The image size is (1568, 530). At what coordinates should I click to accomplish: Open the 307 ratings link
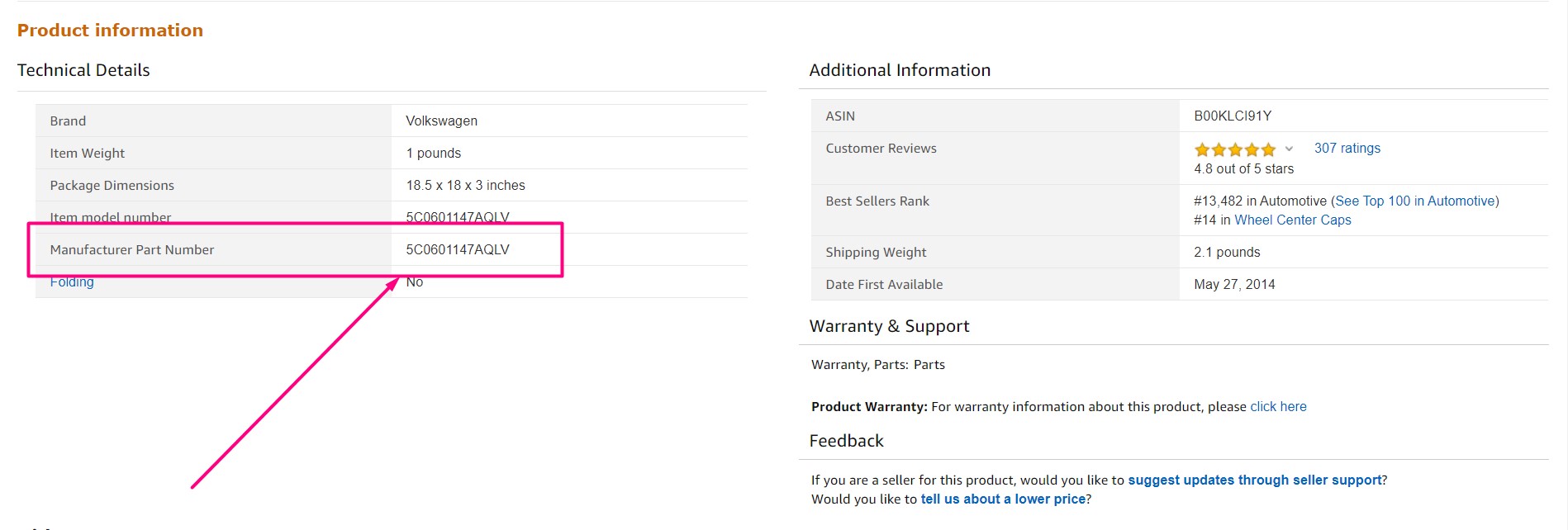coord(1347,149)
